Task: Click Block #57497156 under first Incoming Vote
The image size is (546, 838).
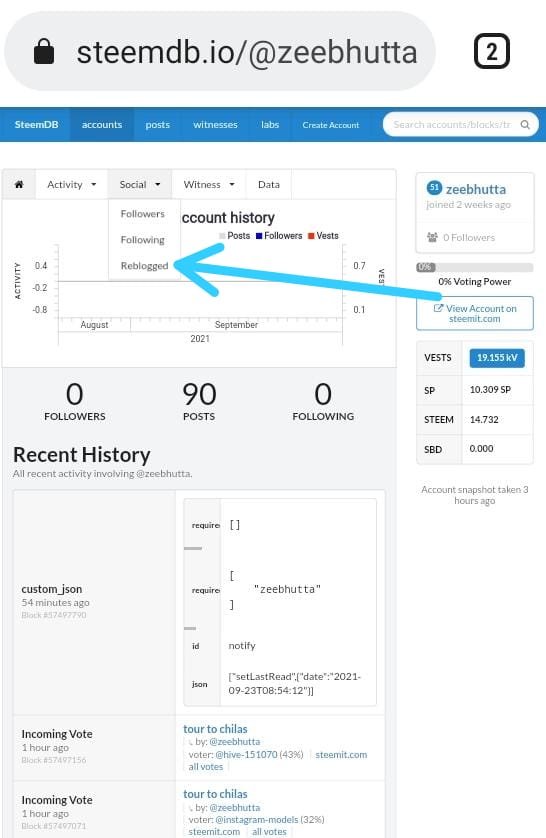Action: 53,760
